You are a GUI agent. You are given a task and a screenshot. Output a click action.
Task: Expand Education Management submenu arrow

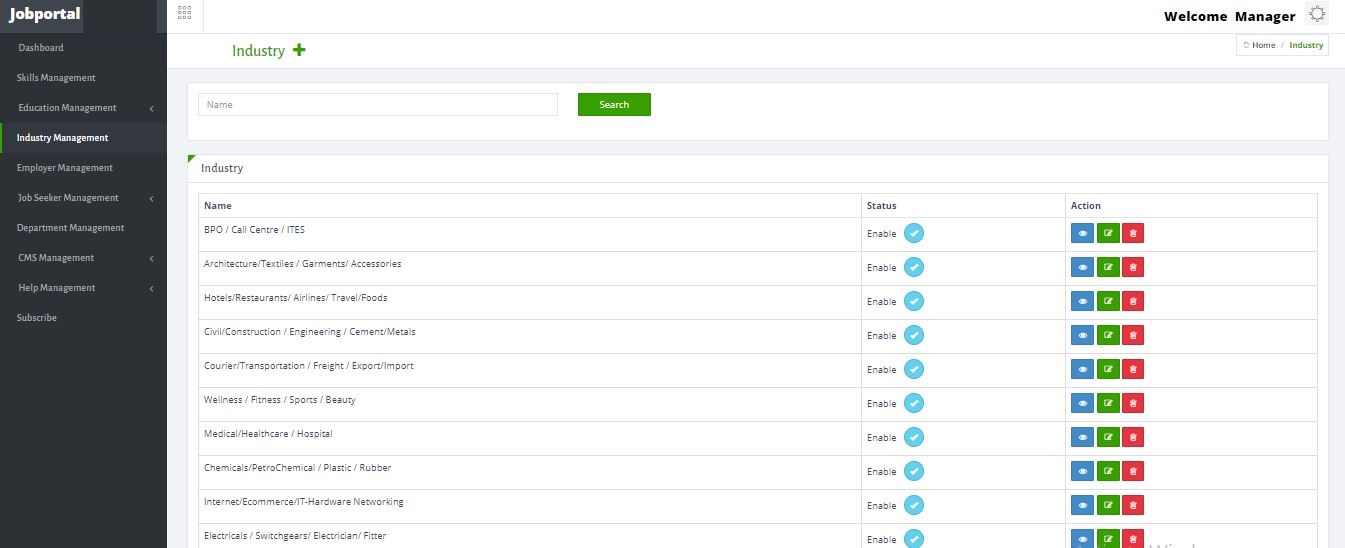(x=151, y=108)
